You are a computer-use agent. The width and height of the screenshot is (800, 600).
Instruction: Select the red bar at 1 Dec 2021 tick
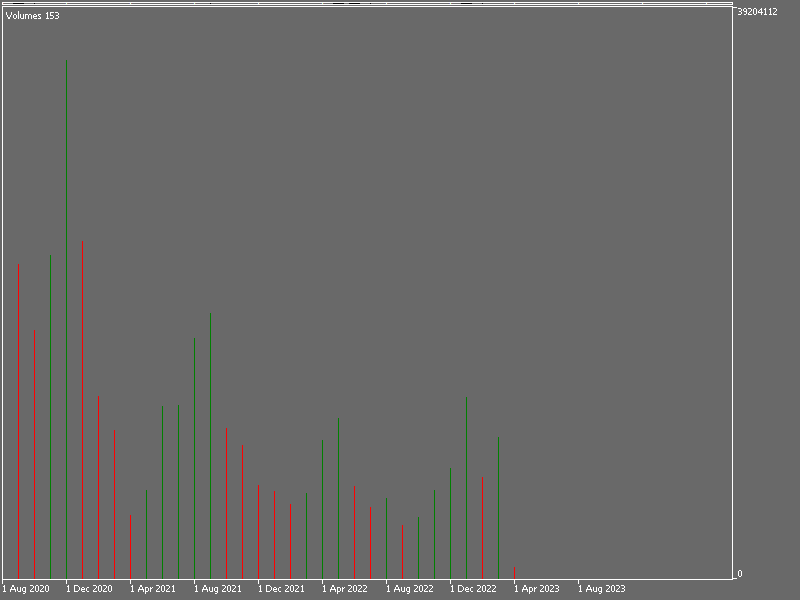point(259,532)
